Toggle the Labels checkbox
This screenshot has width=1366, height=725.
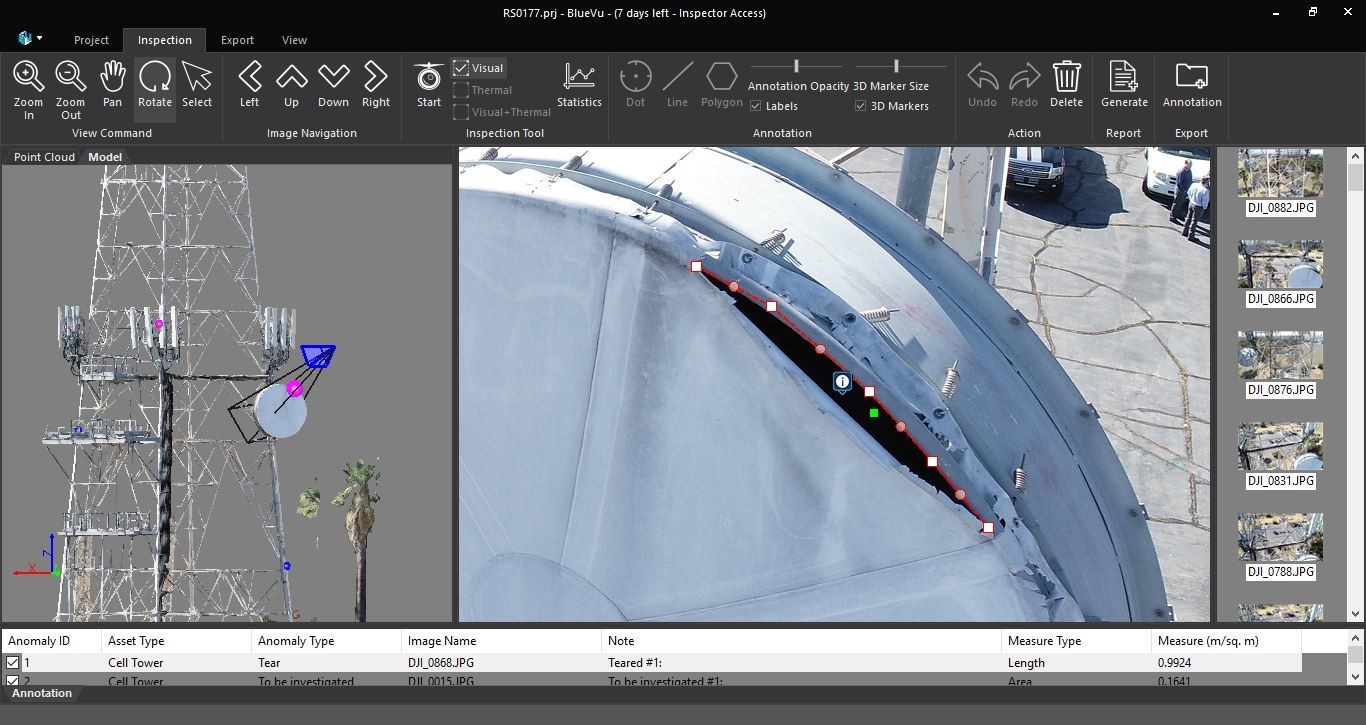pyautogui.click(x=755, y=105)
